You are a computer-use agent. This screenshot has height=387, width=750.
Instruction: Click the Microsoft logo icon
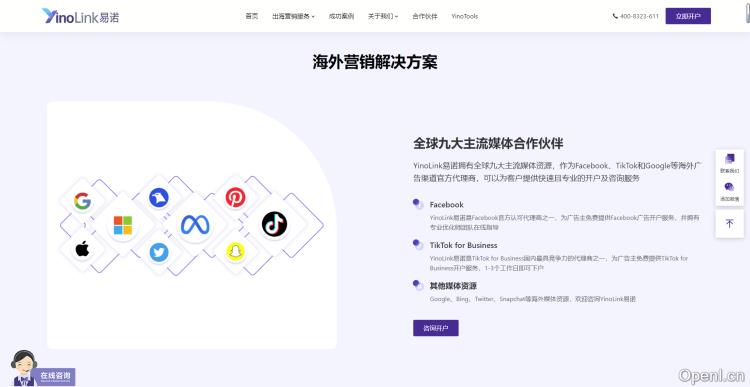(x=123, y=225)
